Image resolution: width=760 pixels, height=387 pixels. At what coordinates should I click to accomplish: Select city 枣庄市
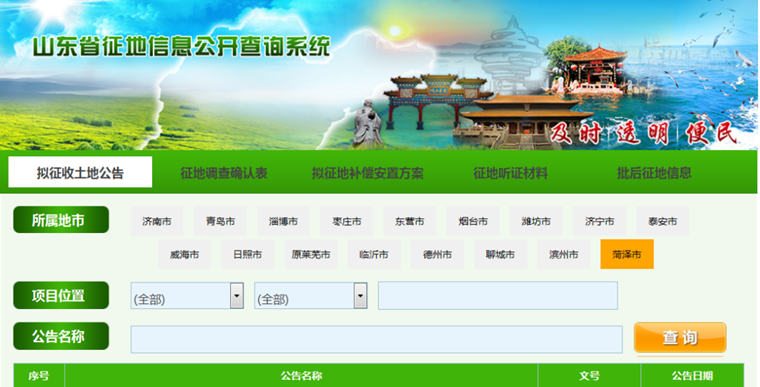click(x=347, y=221)
